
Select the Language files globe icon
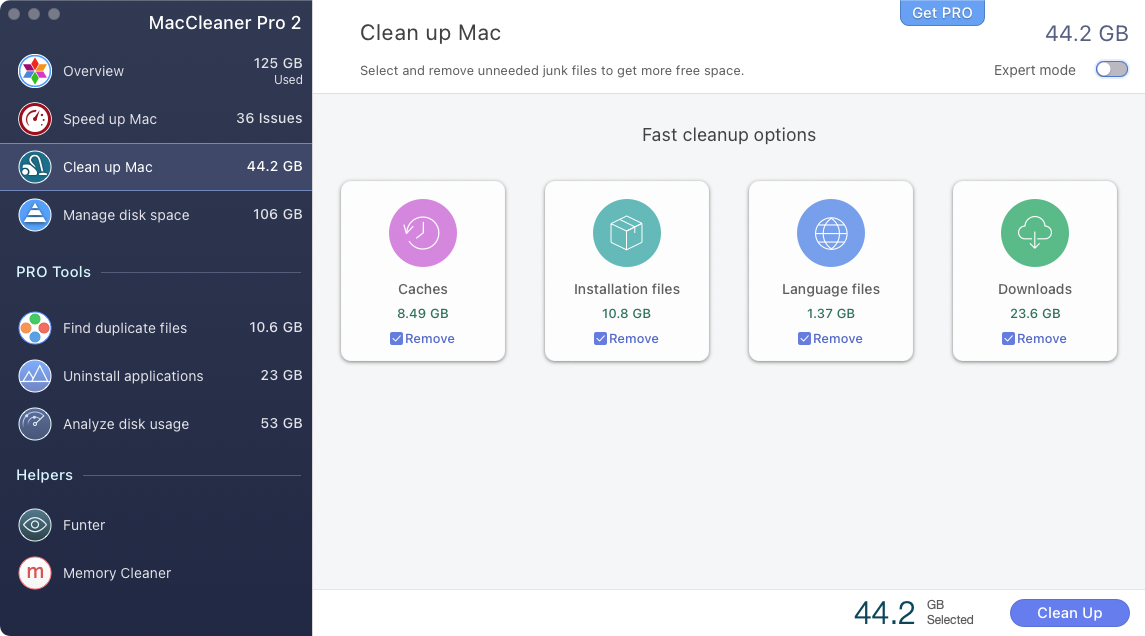coord(830,234)
